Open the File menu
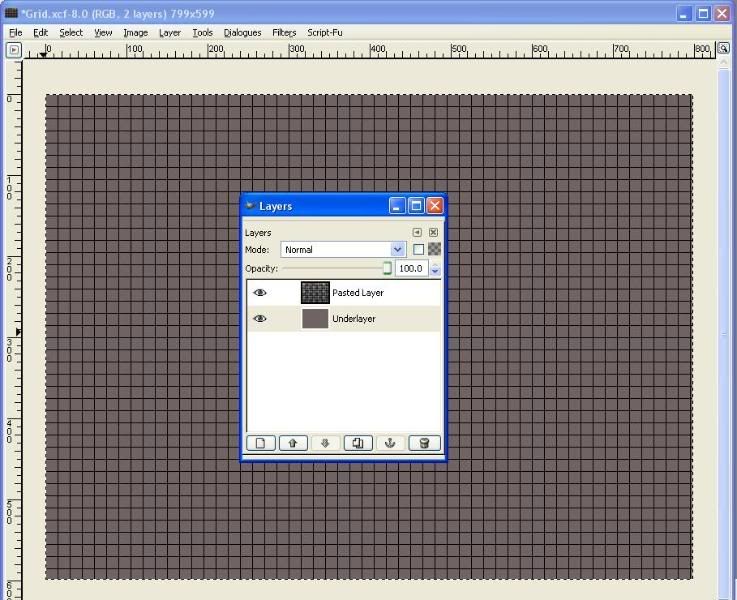This screenshot has width=737, height=600. click(16, 32)
